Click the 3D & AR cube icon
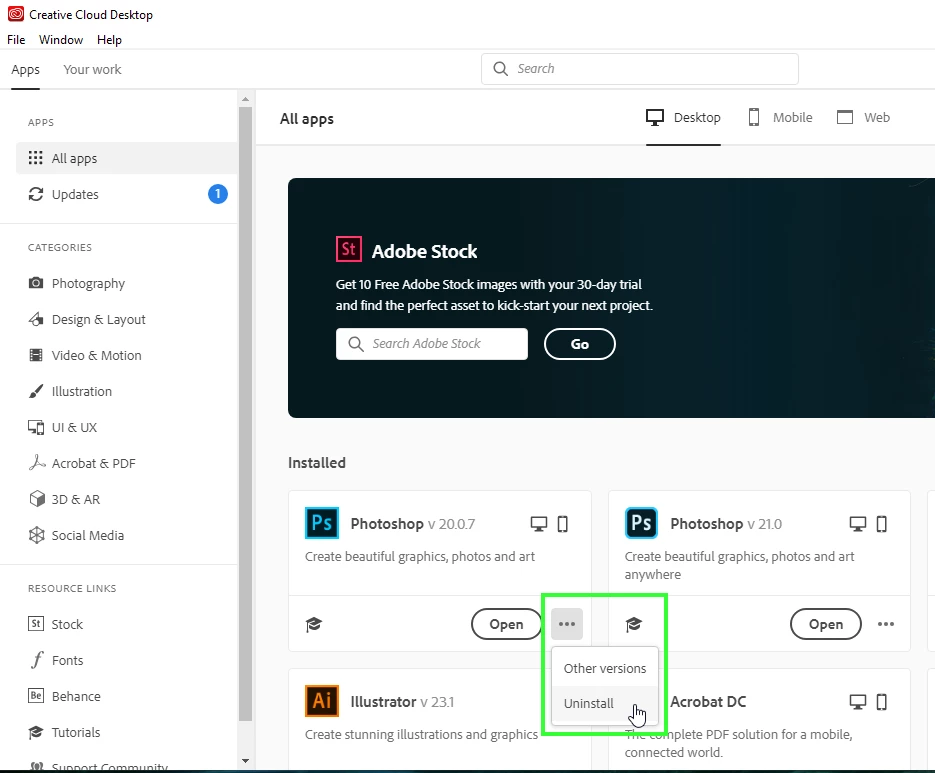This screenshot has width=935, height=773. 36,499
